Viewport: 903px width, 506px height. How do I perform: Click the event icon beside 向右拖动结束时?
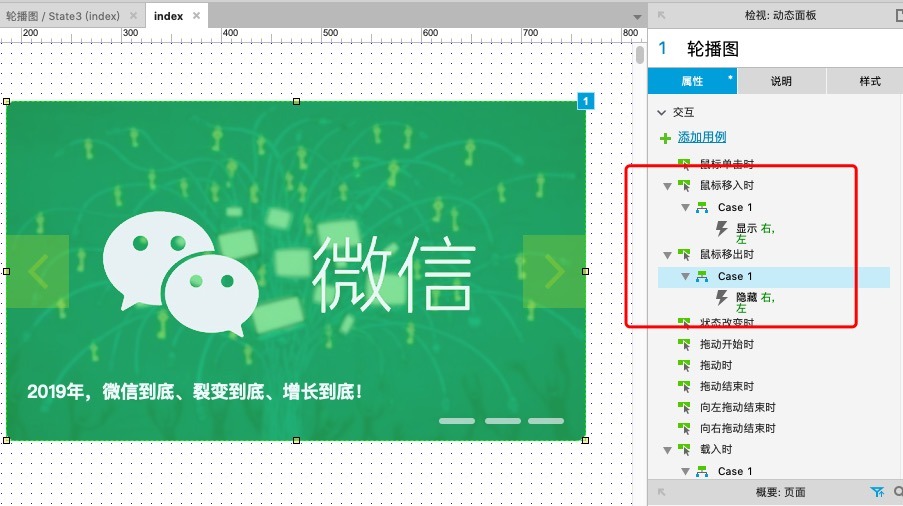coord(684,428)
